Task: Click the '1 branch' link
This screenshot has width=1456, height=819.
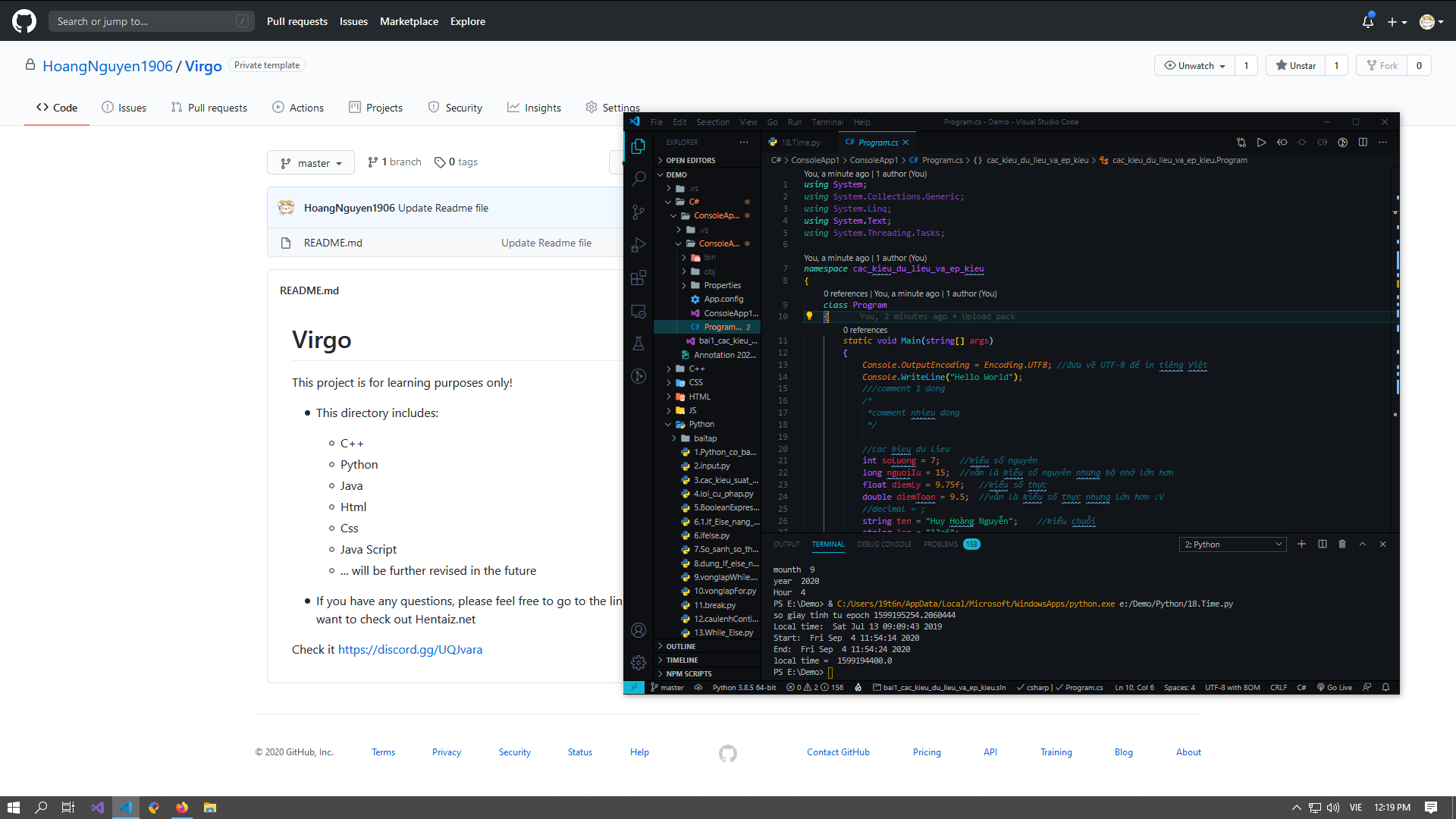Action: pos(394,162)
